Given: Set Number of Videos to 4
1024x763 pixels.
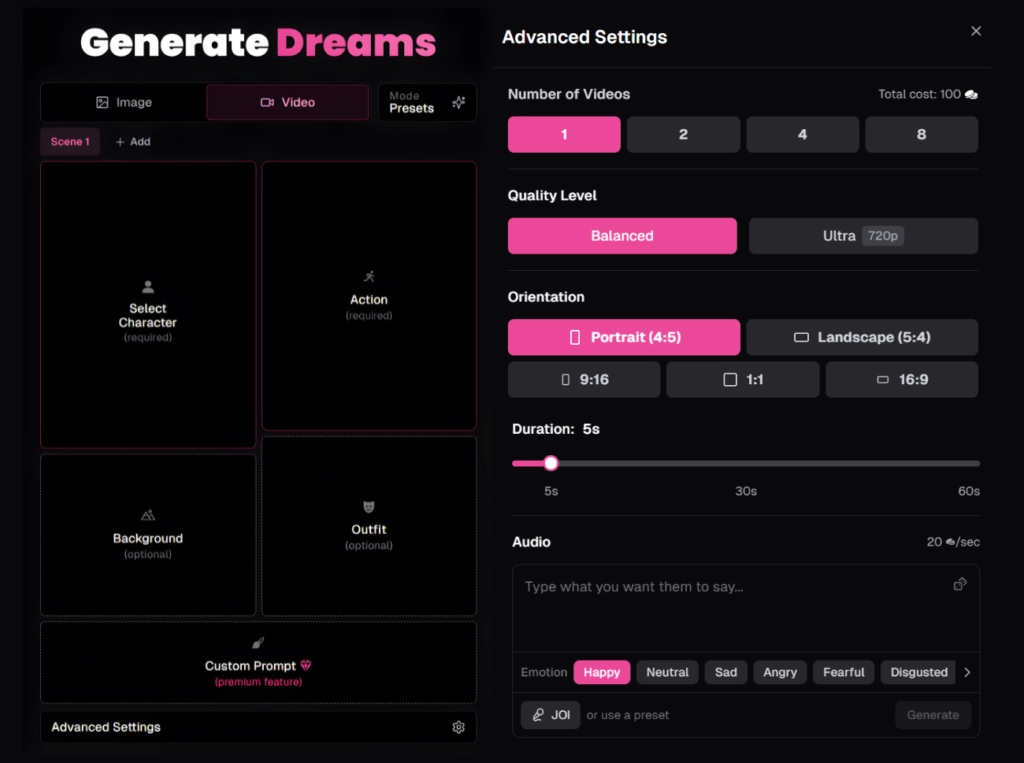Looking at the screenshot, I should [802, 134].
